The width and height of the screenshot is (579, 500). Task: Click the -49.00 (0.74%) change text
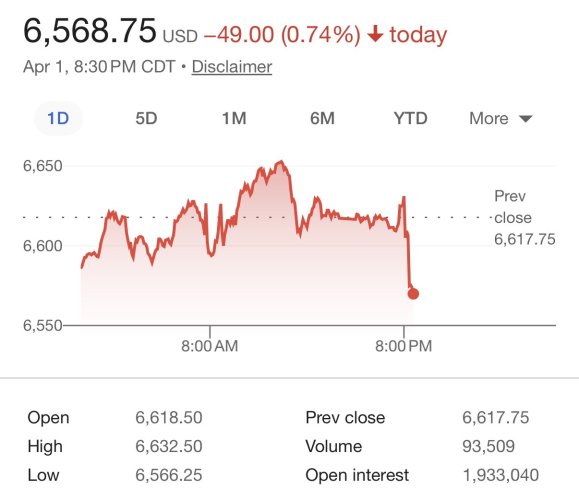coord(282,34)
